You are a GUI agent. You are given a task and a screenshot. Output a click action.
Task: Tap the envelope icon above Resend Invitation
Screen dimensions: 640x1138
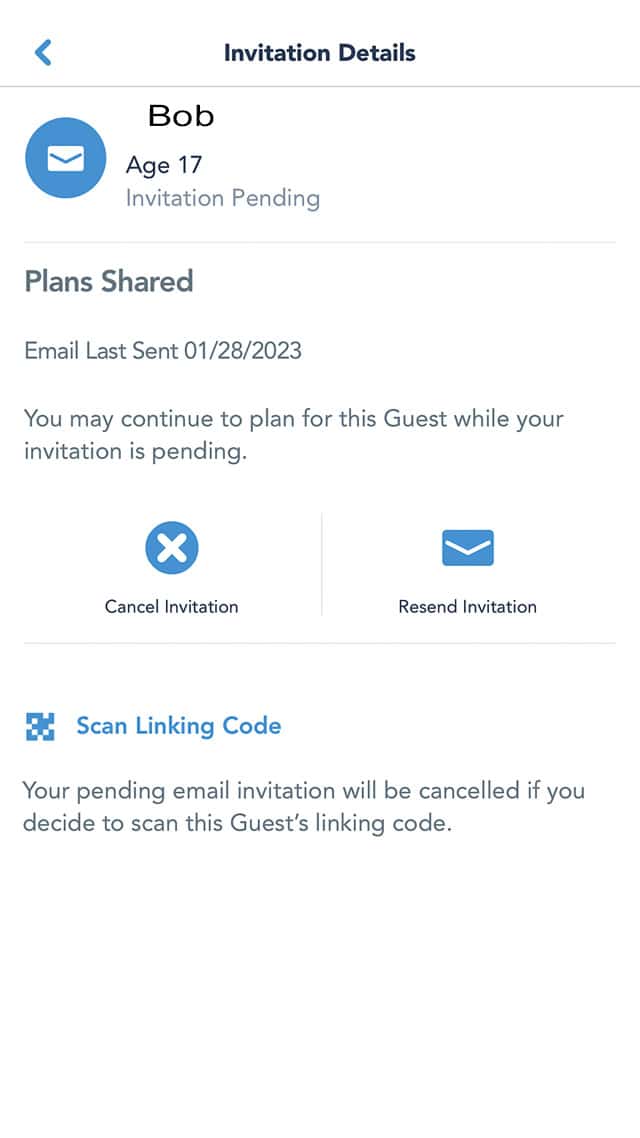pos(467,548)
